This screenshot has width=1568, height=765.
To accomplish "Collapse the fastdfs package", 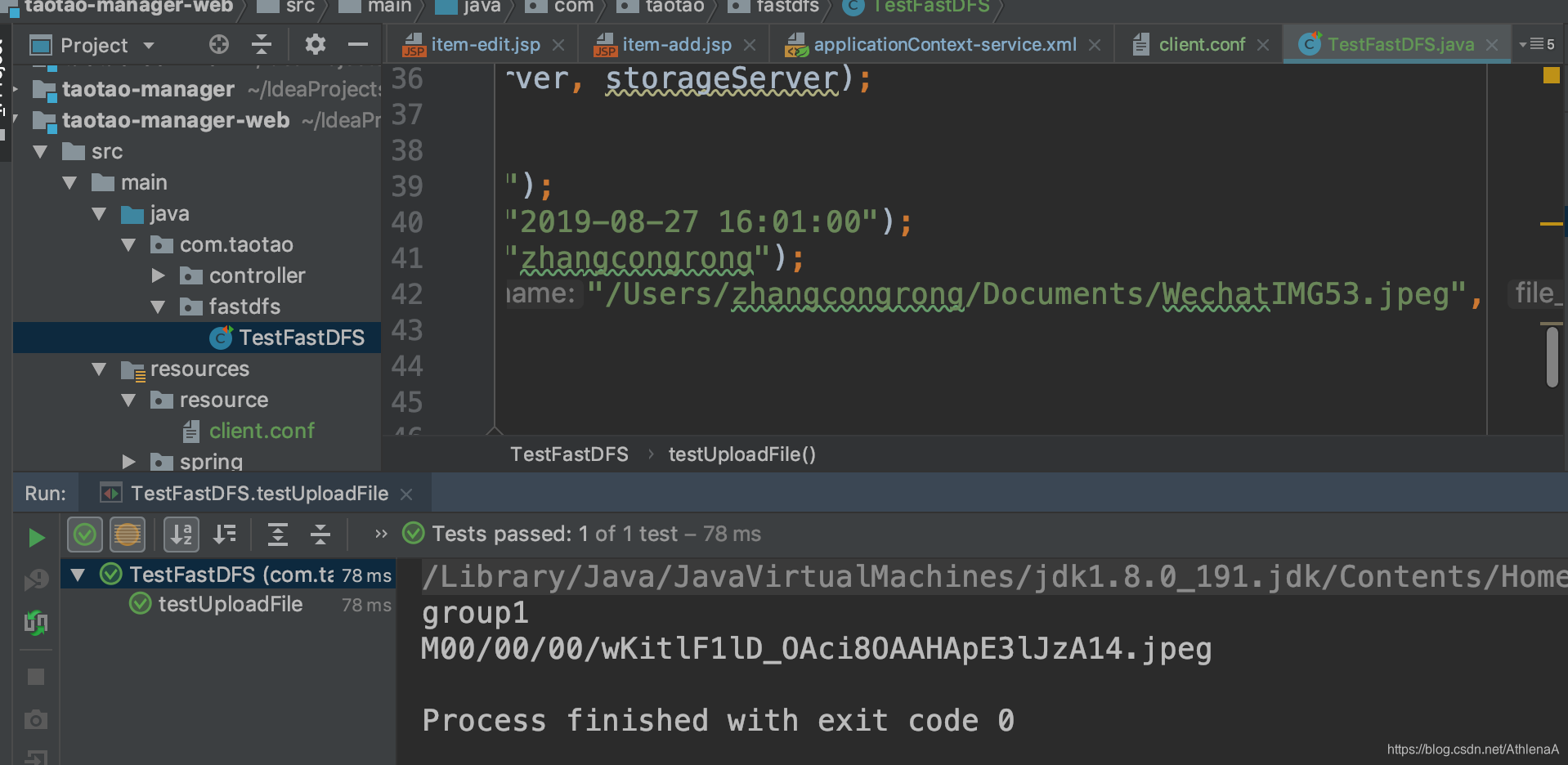I will tap(158, 306).
